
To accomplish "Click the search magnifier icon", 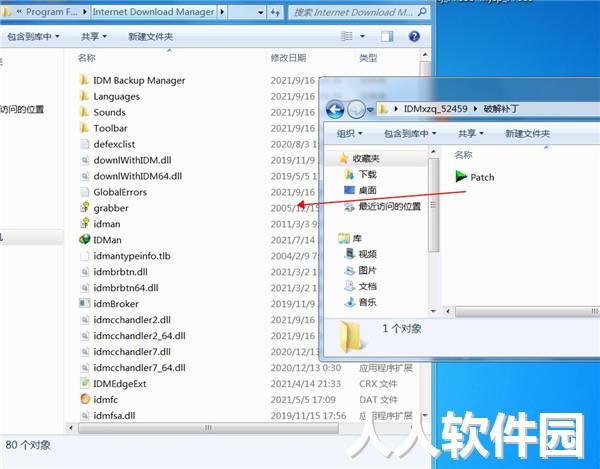I will point(422,12).
